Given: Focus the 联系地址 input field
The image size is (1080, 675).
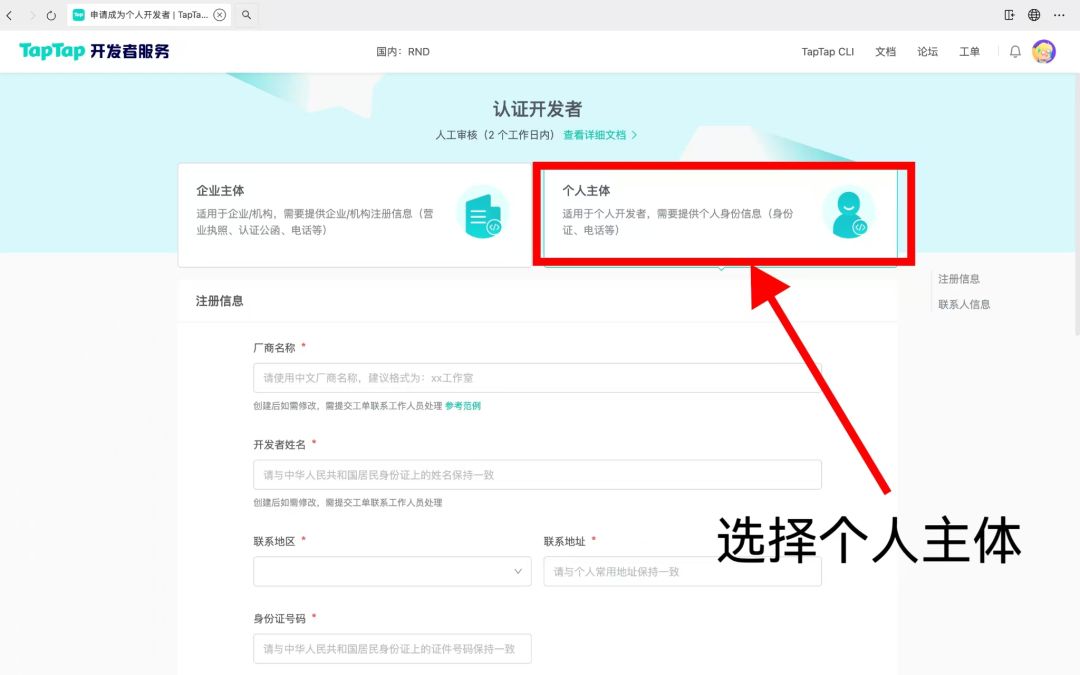Looking at the screenshot, I should click(683, 572).
